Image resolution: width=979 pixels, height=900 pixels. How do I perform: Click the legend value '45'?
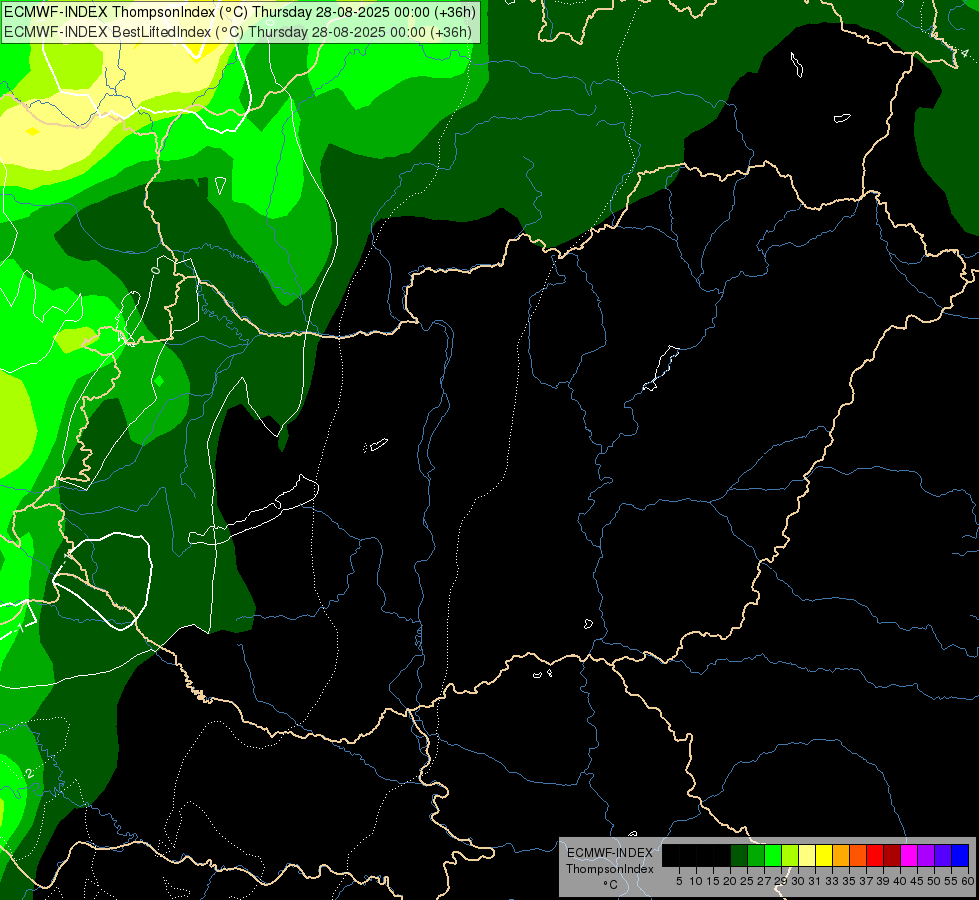tap(918, 881)
